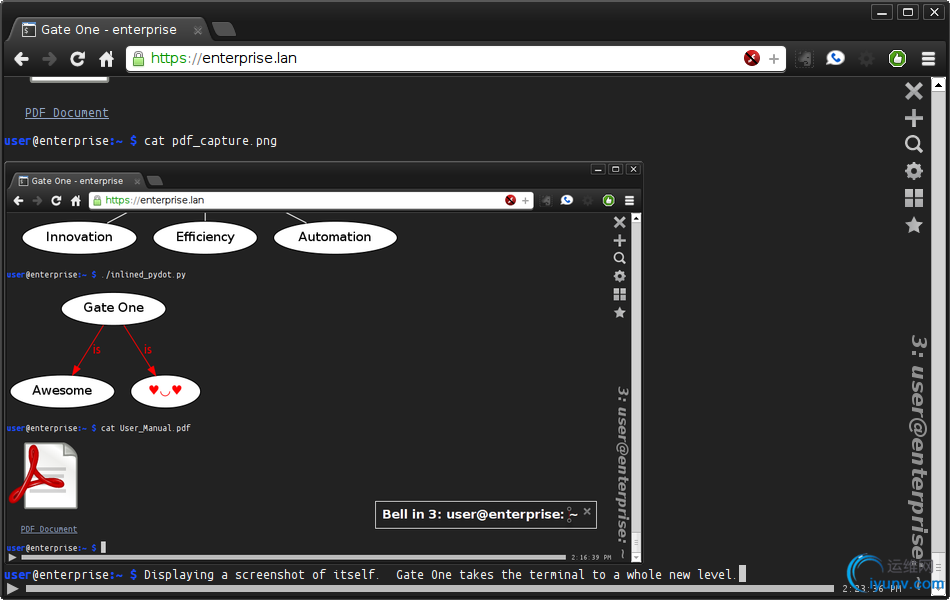Click the 'Gate One' graph node

click(113, 308)
